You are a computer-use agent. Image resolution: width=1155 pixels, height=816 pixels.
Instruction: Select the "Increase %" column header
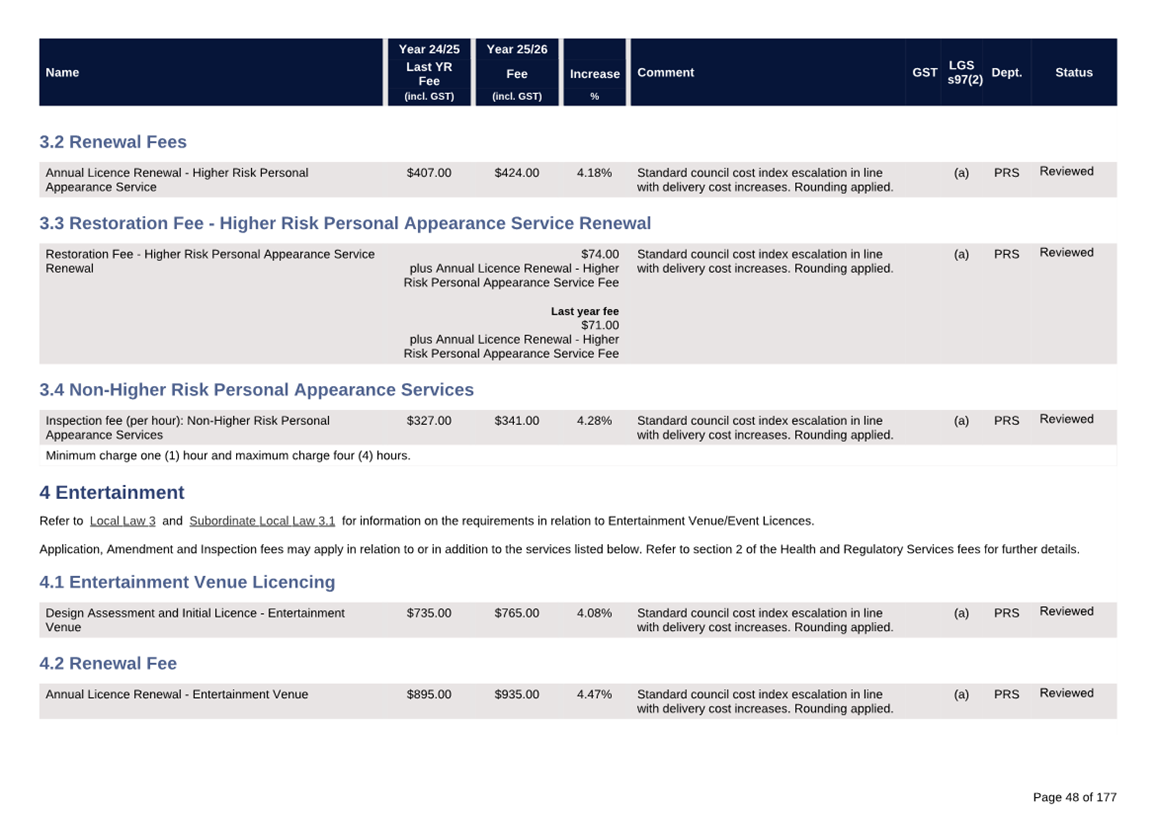click(x=595, y=74)
